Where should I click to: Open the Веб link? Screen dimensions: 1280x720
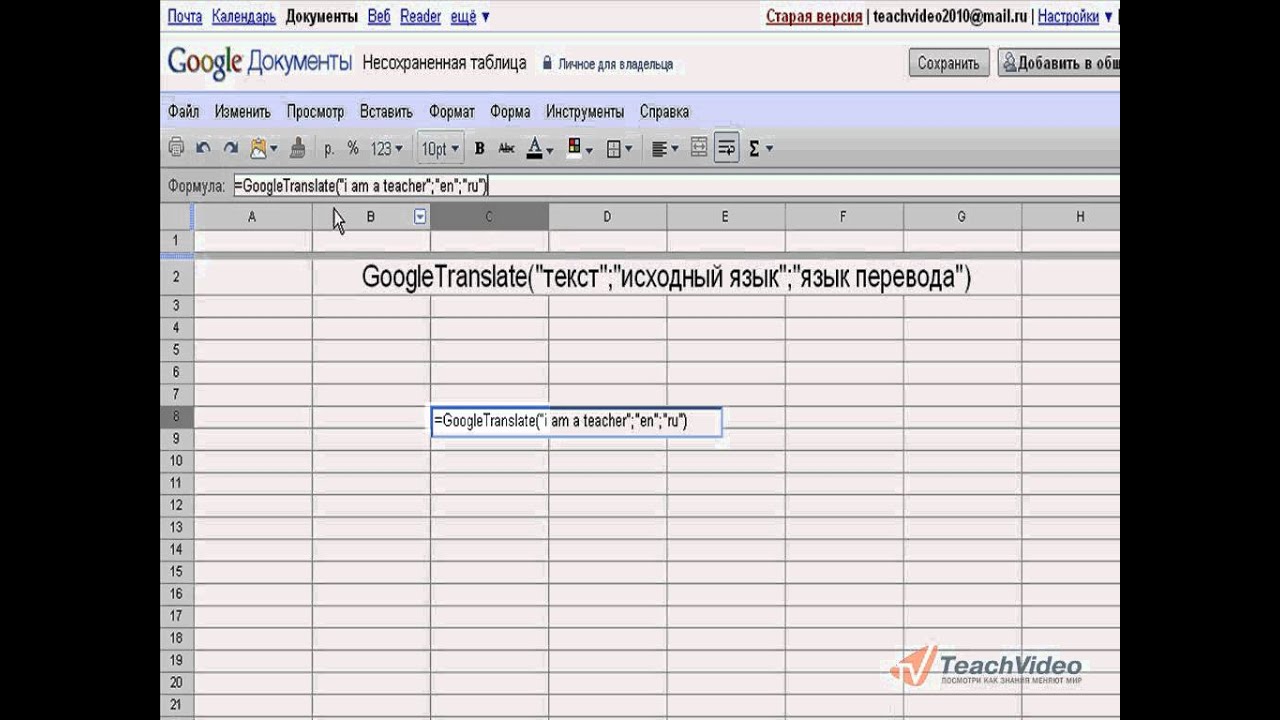[379, 16]
